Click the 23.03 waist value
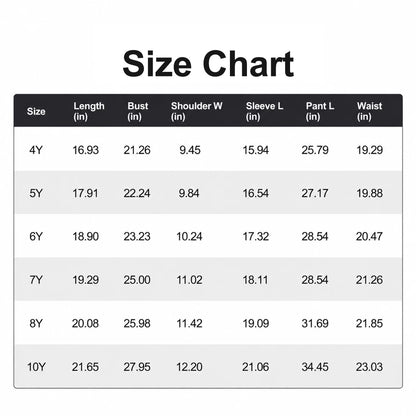The width and height of the screenshot is (416, 416). (x=369, y=367)
